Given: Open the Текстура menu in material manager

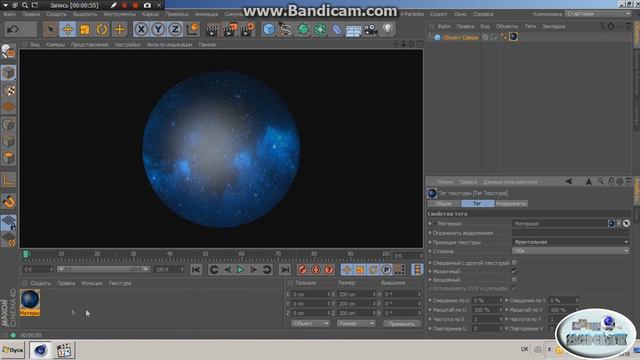Looking at the screenshot, I should click(x=120, y=283).
